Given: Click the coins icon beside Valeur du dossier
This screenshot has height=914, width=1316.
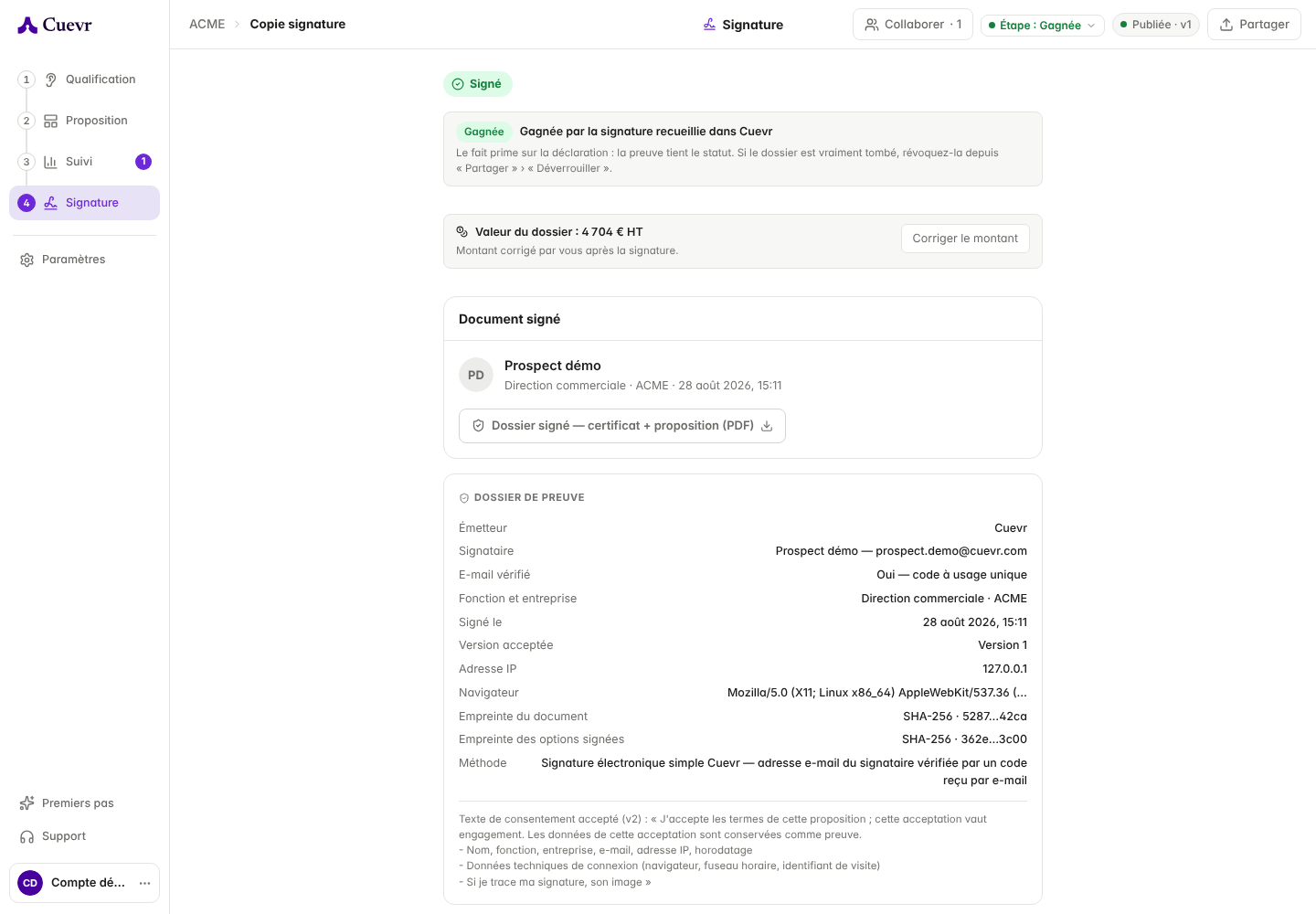Looking at the screenshot, I should coord(462,232).
